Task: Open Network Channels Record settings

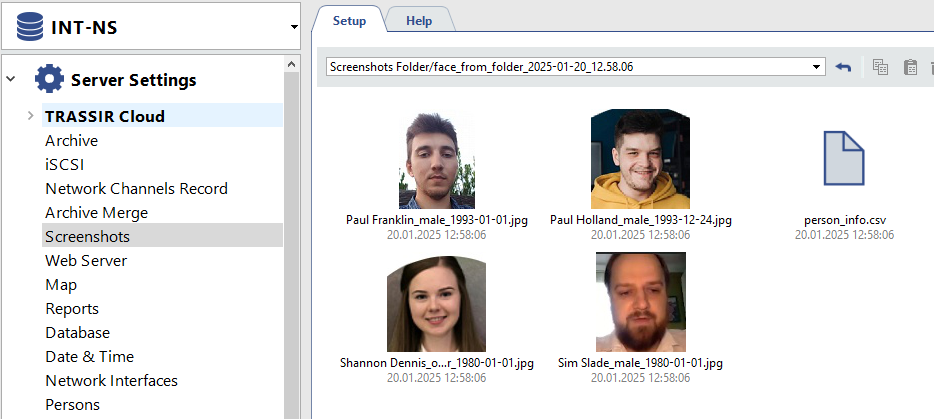Action: 136,188
